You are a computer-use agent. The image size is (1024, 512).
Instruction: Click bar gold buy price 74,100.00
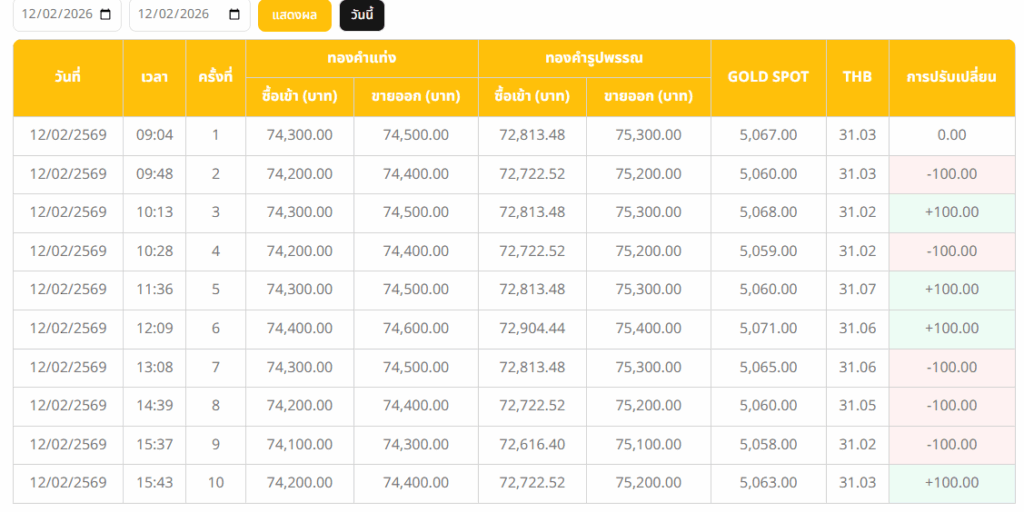[x=300, y=444]
